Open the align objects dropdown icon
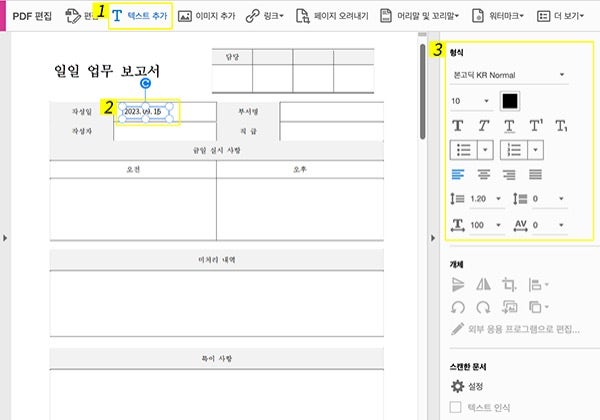The image size is (600, 420). click(538, 285)
